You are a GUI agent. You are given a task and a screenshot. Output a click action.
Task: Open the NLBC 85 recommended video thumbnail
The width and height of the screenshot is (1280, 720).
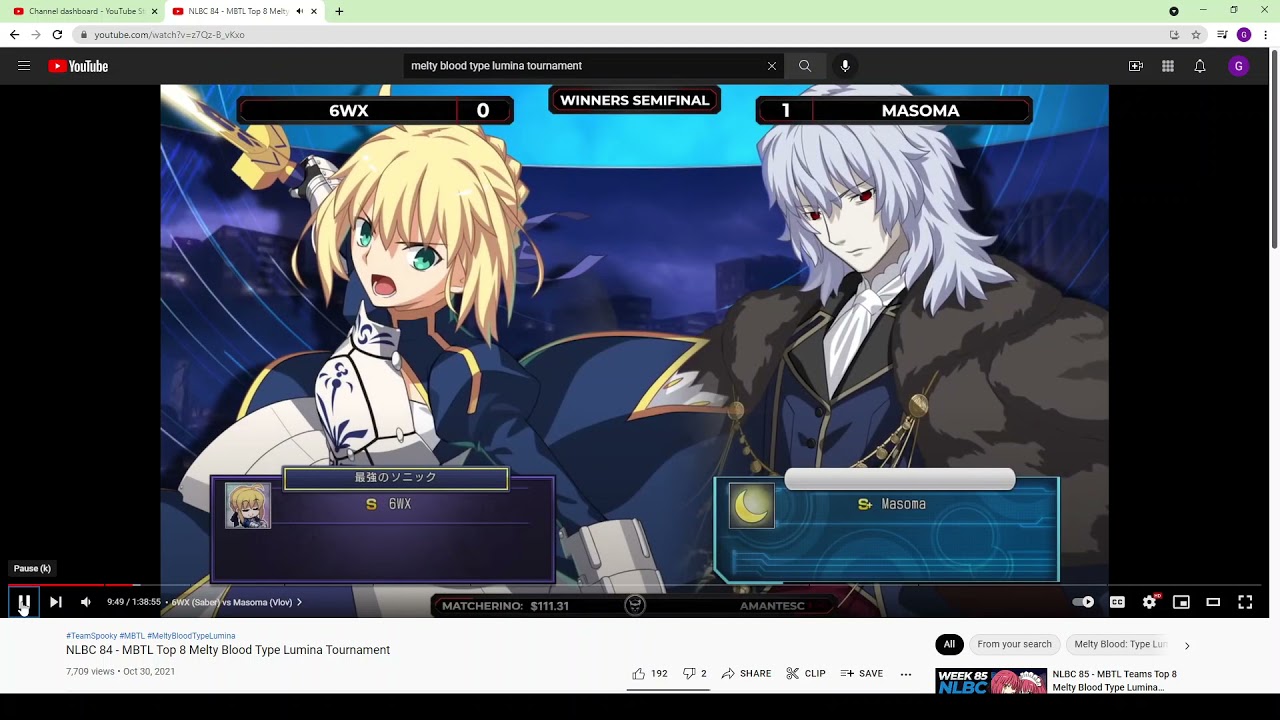(x=991, y=681)
